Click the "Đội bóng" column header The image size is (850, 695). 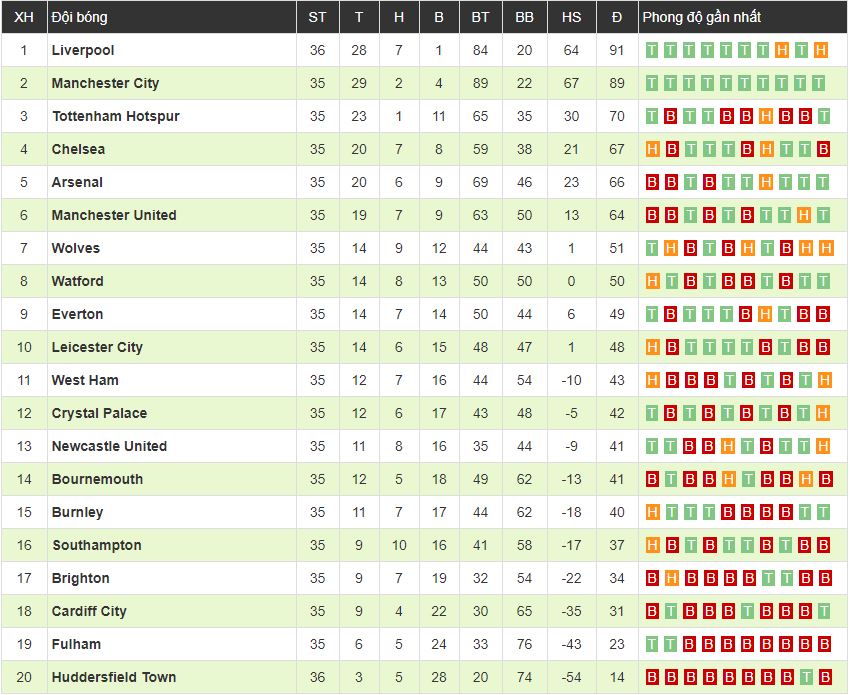(x=80, y=17)
